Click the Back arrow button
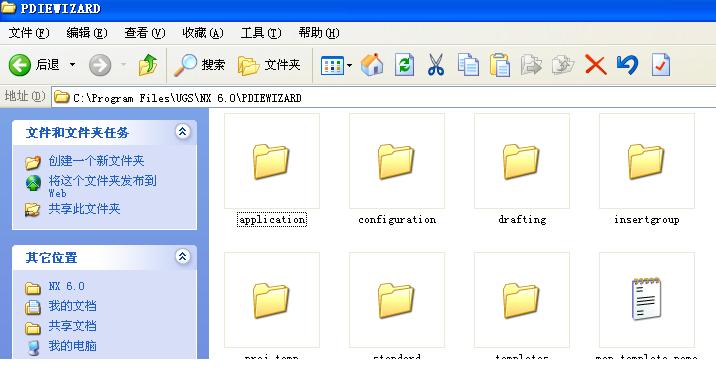 (20, 65)
